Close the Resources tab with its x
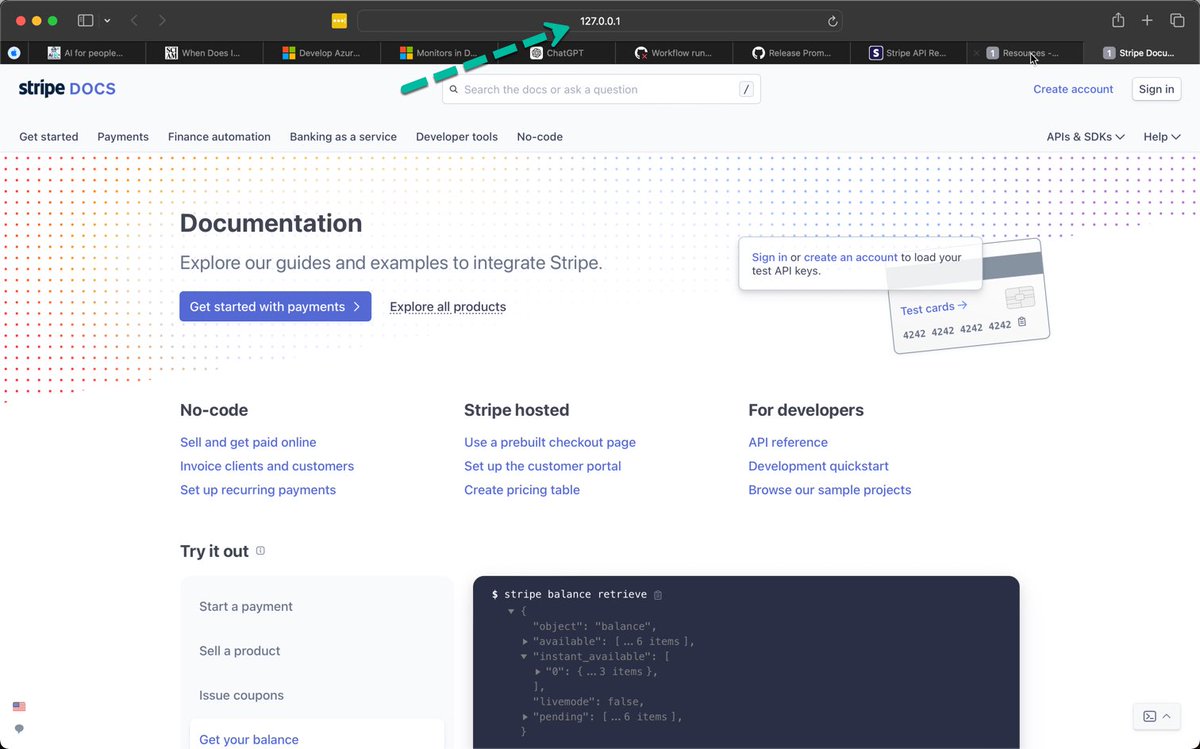 [976, 53]
